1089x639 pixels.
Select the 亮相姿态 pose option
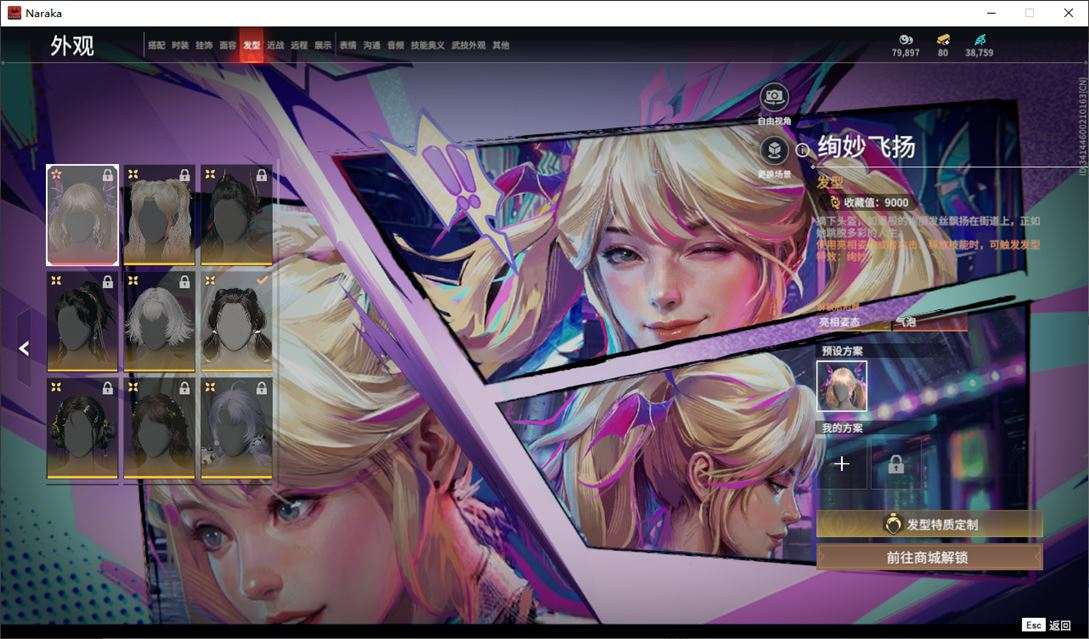839,322
